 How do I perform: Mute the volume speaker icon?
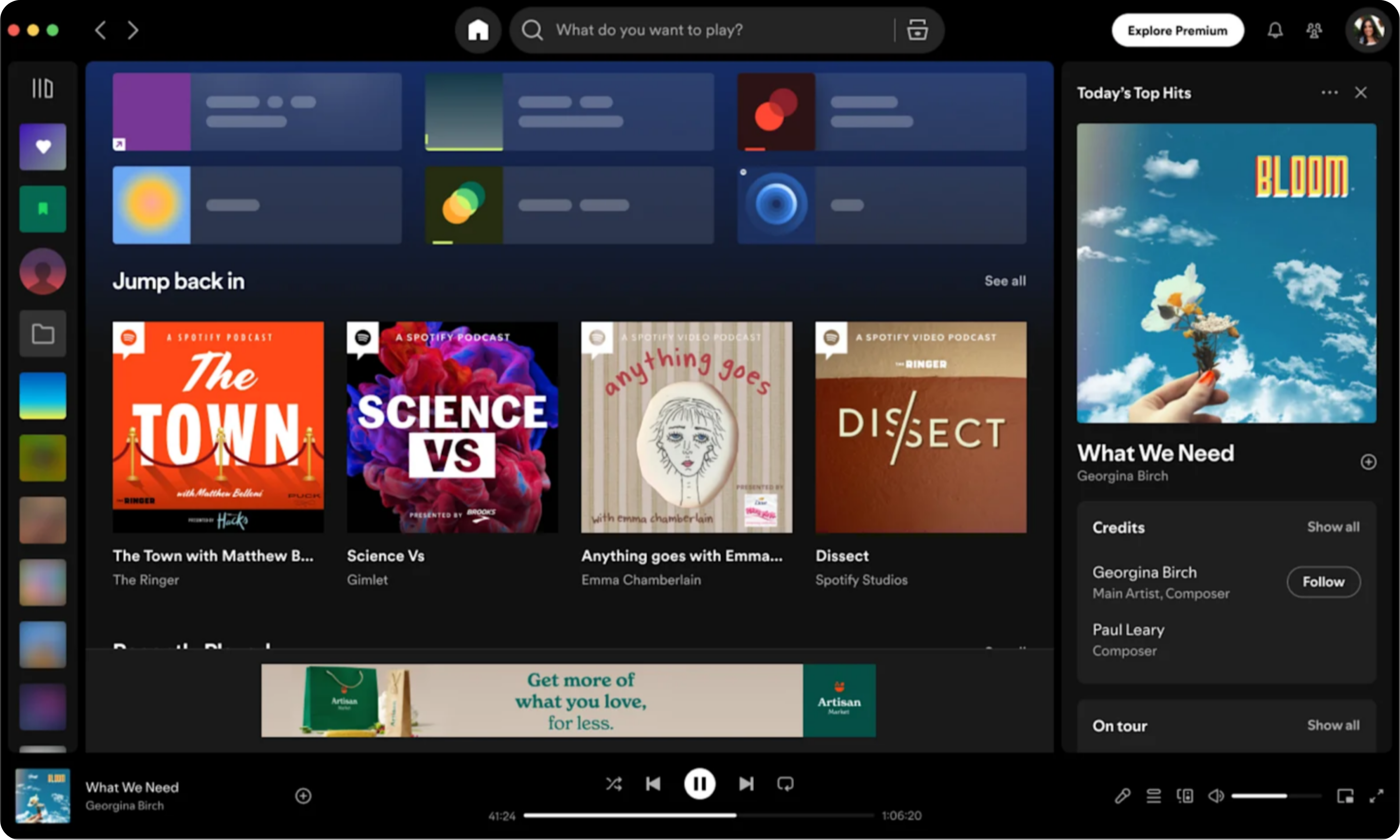tap(1215, 797)
